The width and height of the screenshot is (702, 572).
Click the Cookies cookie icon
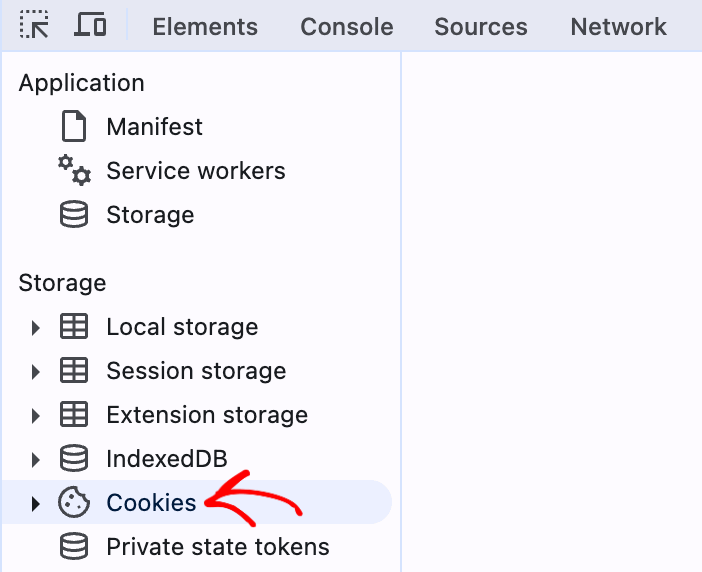click(74, 502)
